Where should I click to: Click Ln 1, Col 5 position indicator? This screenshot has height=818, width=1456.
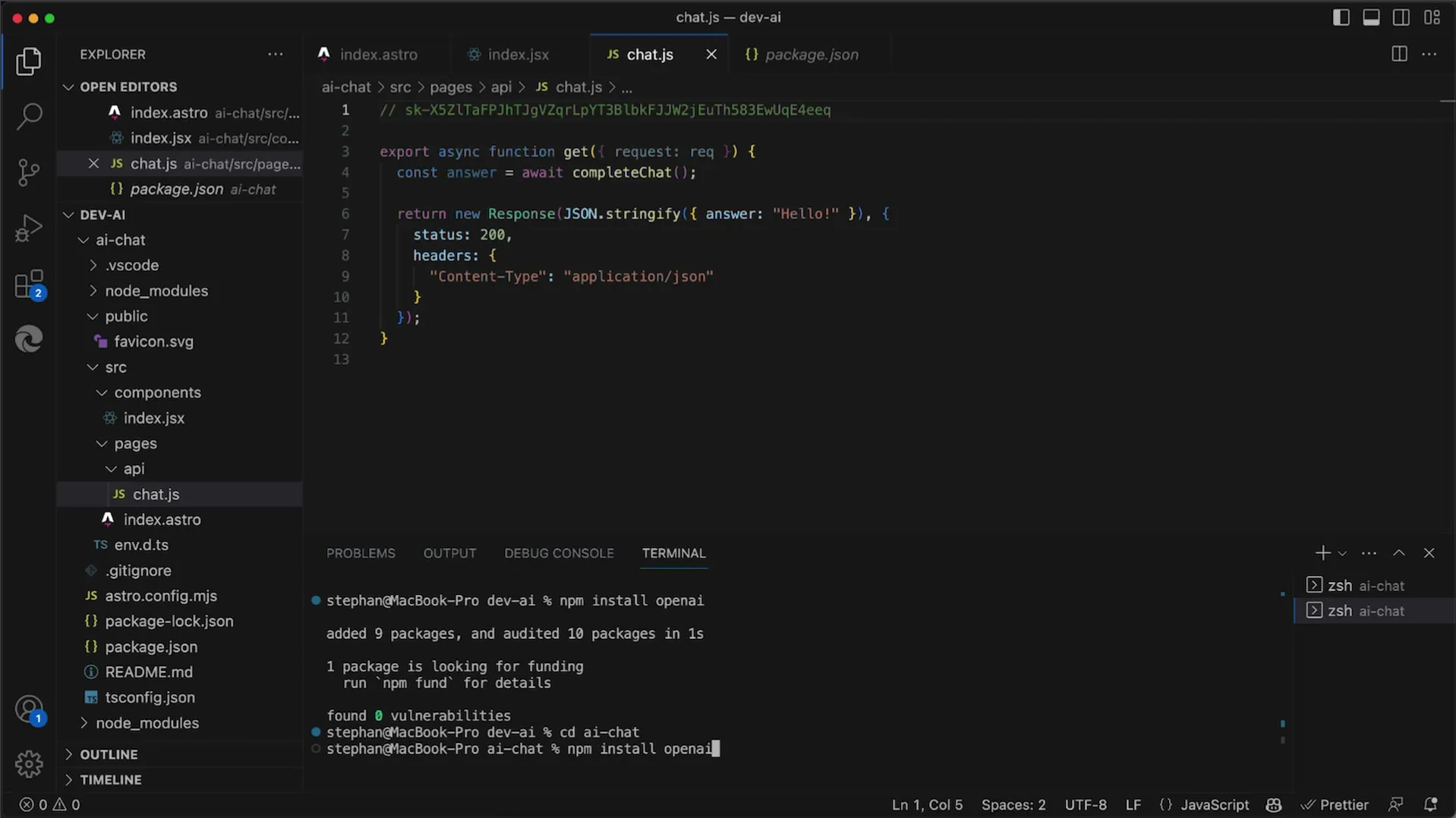(x=927, y=805)
